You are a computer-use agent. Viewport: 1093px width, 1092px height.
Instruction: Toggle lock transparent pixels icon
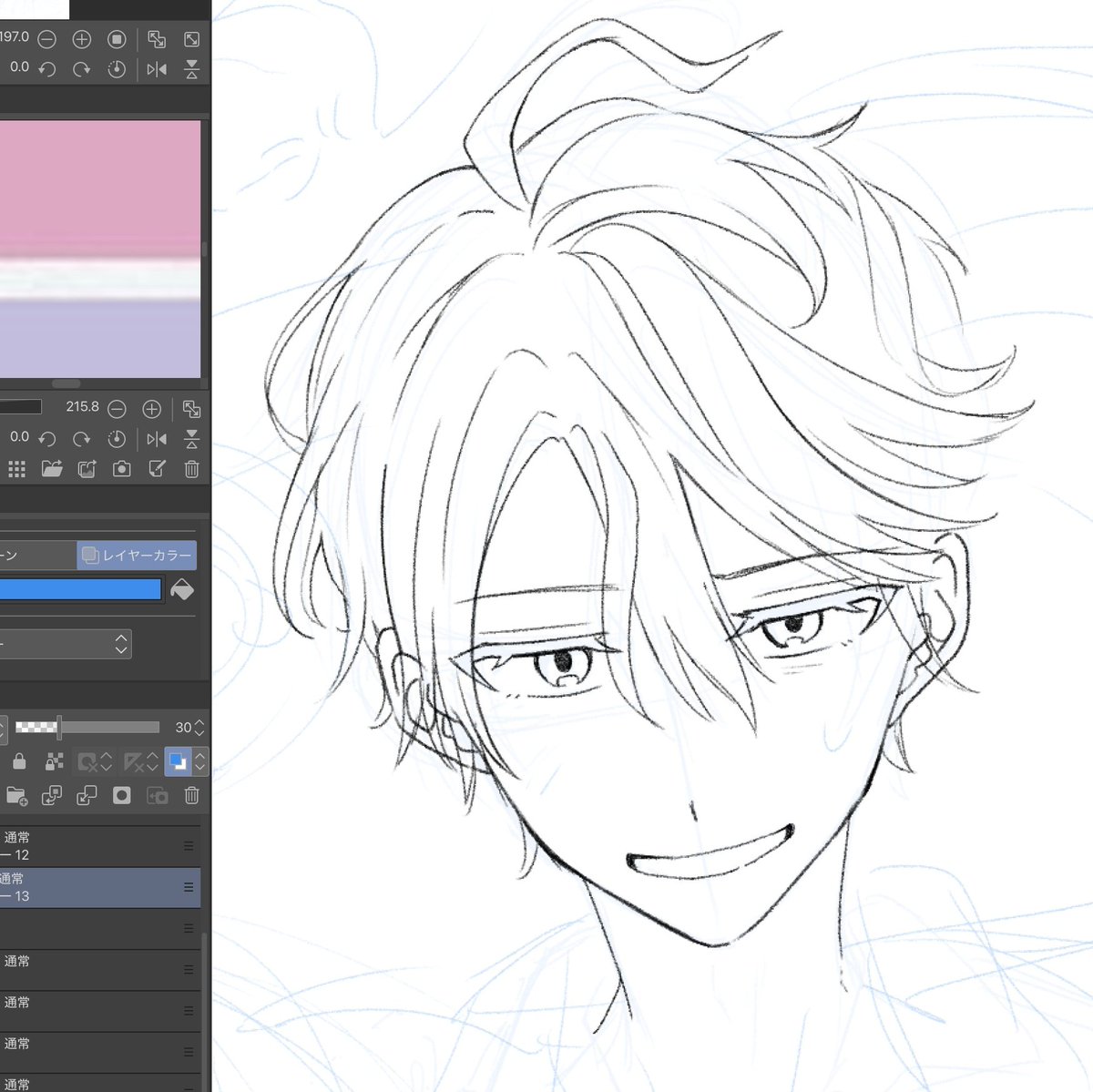[54, 761]
